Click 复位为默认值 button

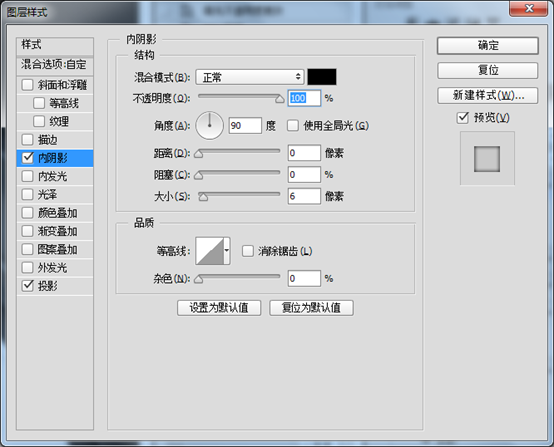311,308
